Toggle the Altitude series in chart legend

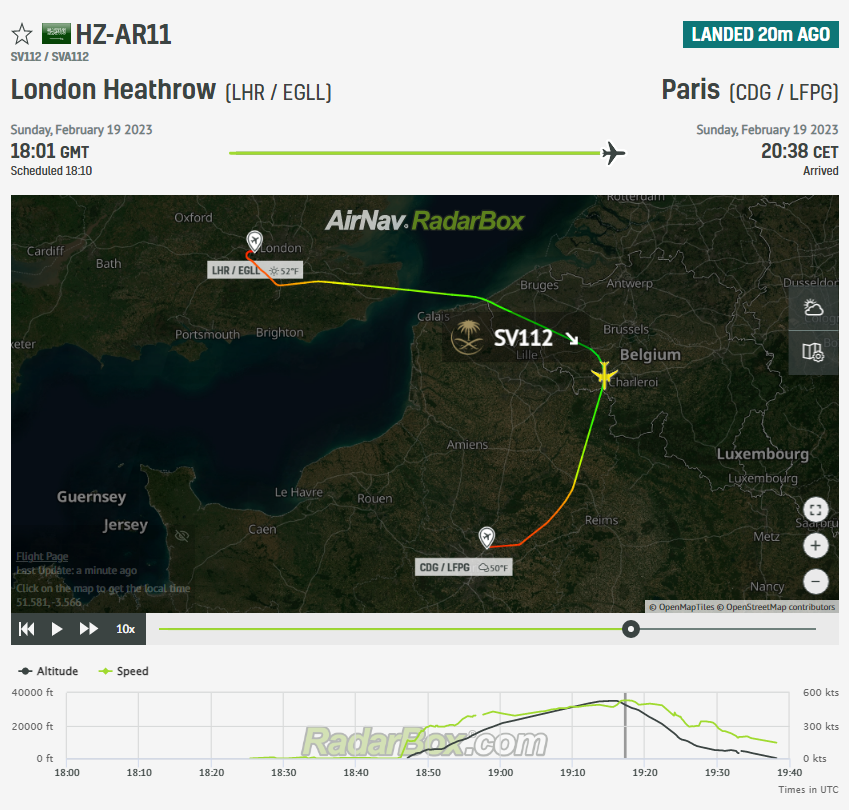pyautogui.click(x=48, y=671)
